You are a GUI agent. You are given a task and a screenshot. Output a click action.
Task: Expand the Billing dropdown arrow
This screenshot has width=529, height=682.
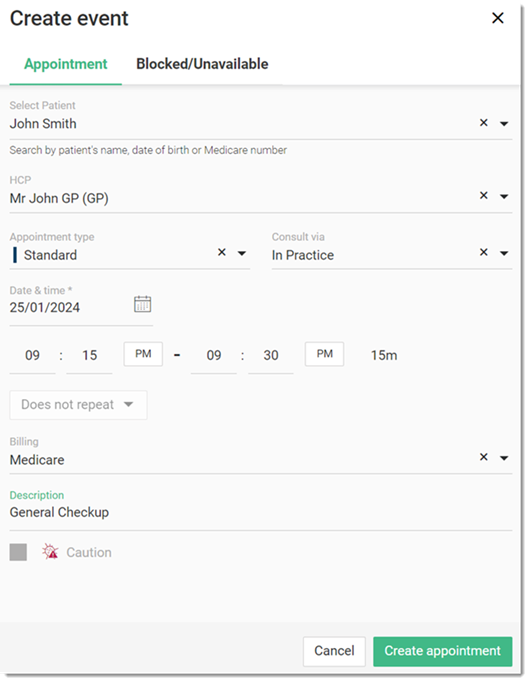[504, 458]
